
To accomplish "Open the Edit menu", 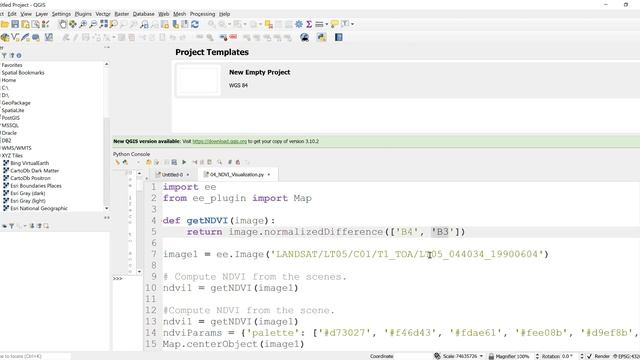I will (x=12, y=14).
